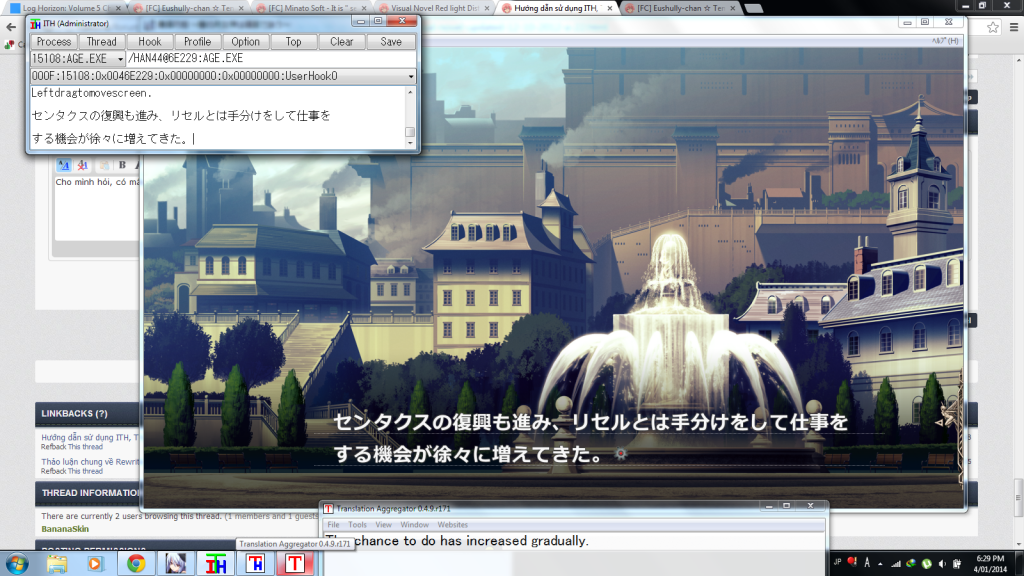Show hidden system tray icons
Screen dimensions: 1024x576
(880, 564)
